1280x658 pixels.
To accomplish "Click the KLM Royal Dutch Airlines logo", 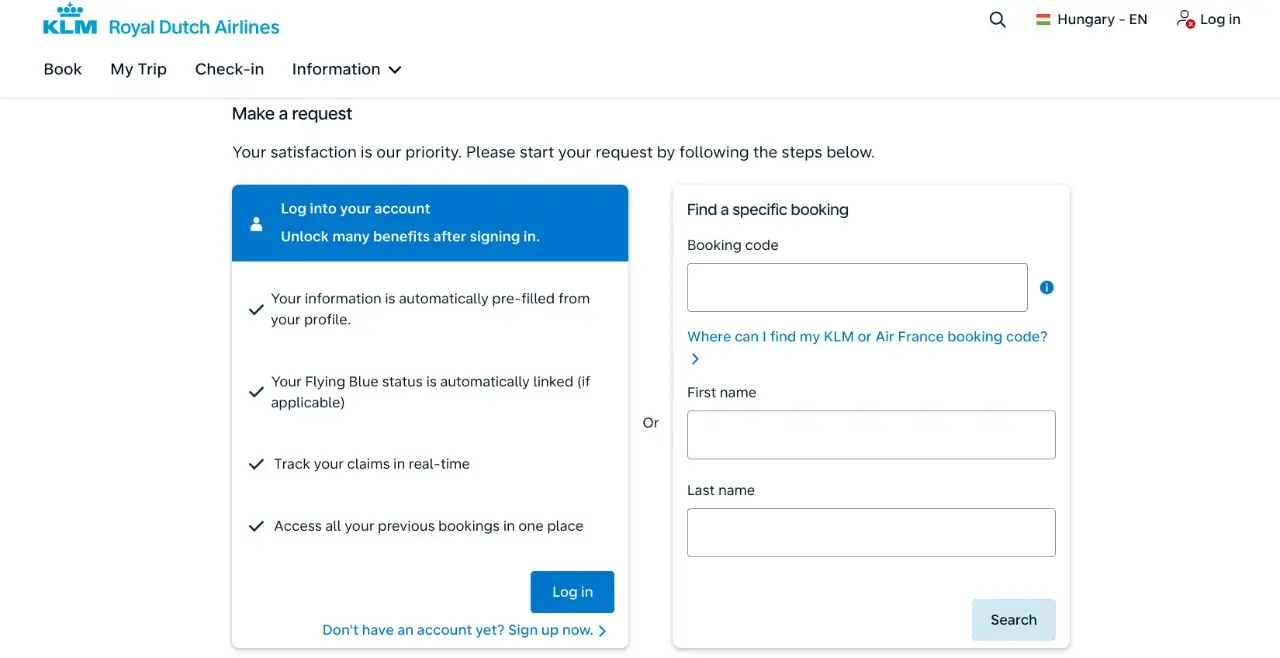I will pyautogui.click(x=161, y=21).
